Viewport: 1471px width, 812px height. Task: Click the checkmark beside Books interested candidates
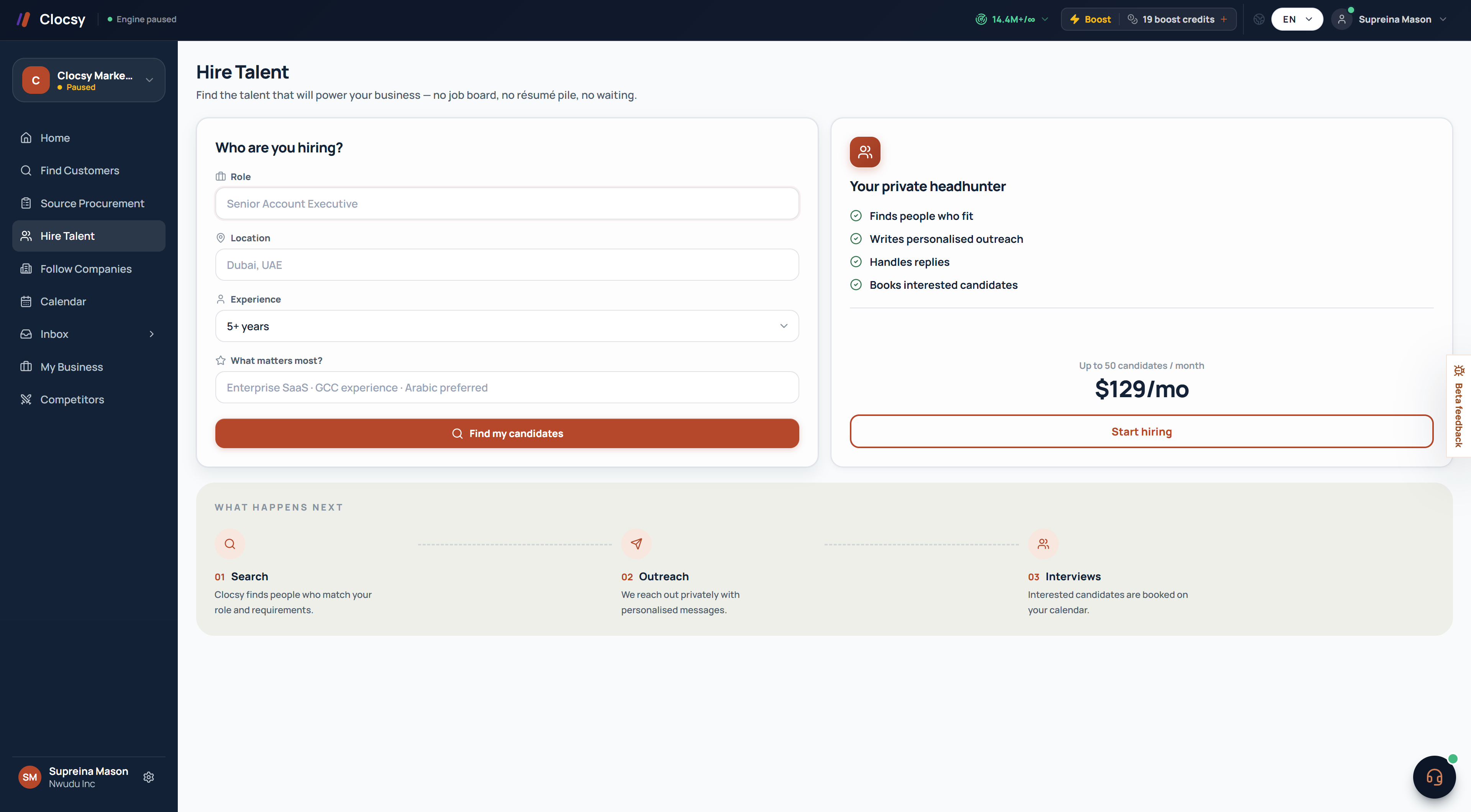[x=856, y=285]
